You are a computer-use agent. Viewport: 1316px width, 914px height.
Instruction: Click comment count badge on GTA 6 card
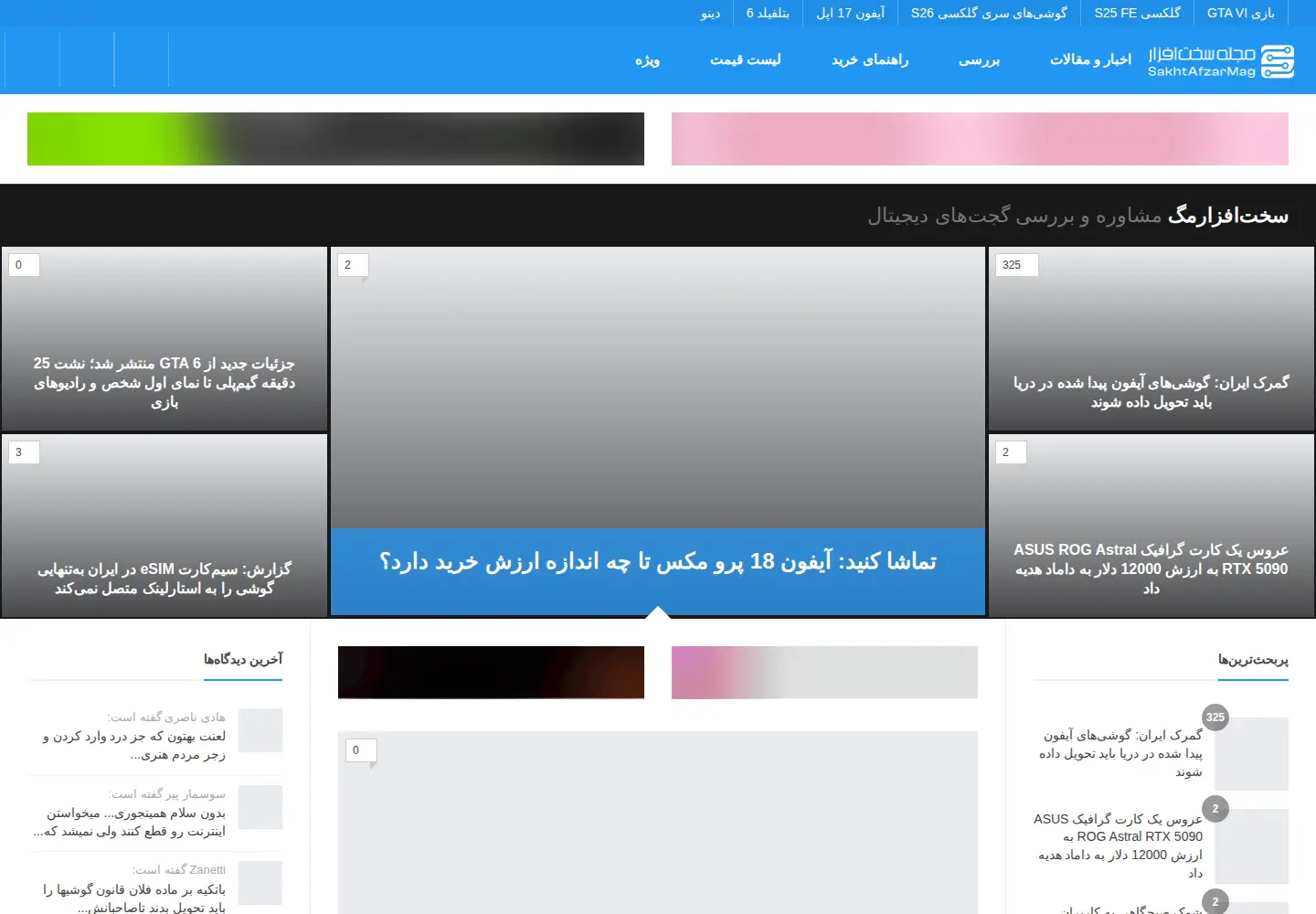click(24, 265)
